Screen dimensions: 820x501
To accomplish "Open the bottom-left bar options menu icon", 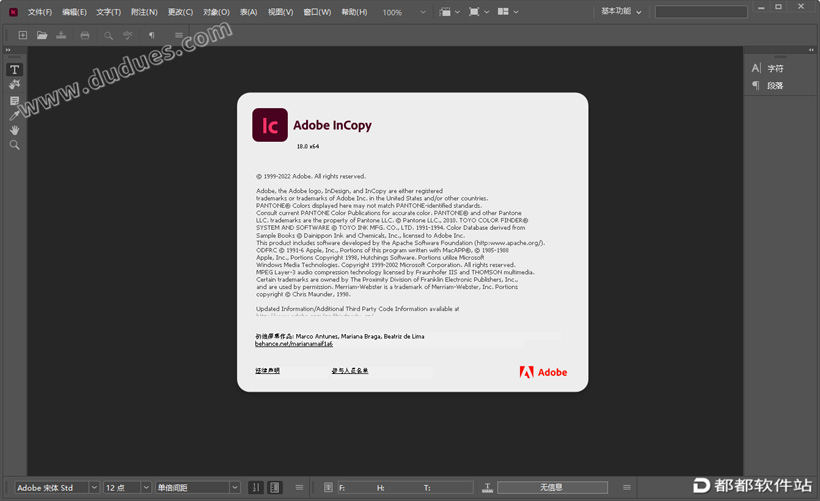I will tap(299, 487).
